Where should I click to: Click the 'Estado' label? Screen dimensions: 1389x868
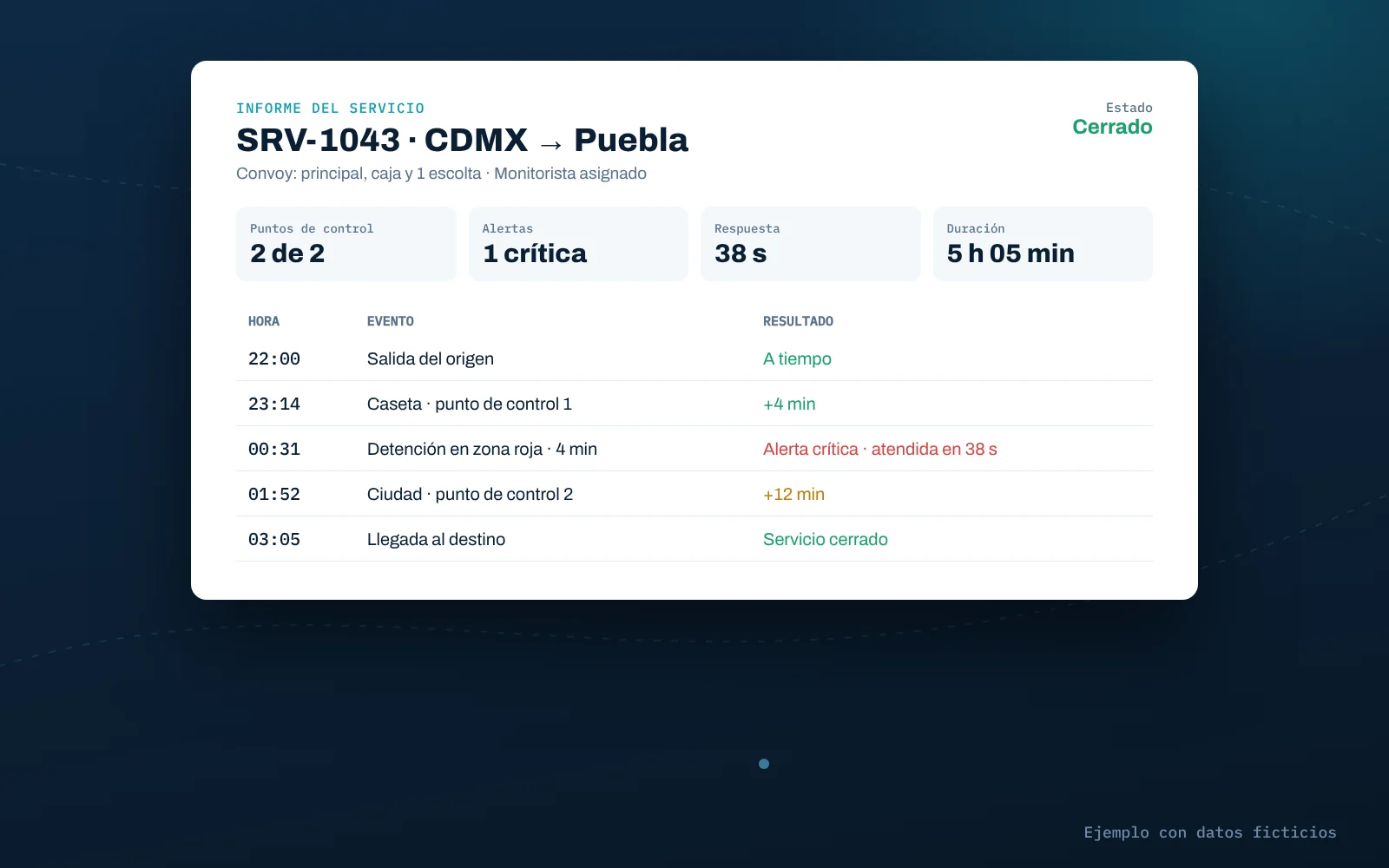point(1129,108)
